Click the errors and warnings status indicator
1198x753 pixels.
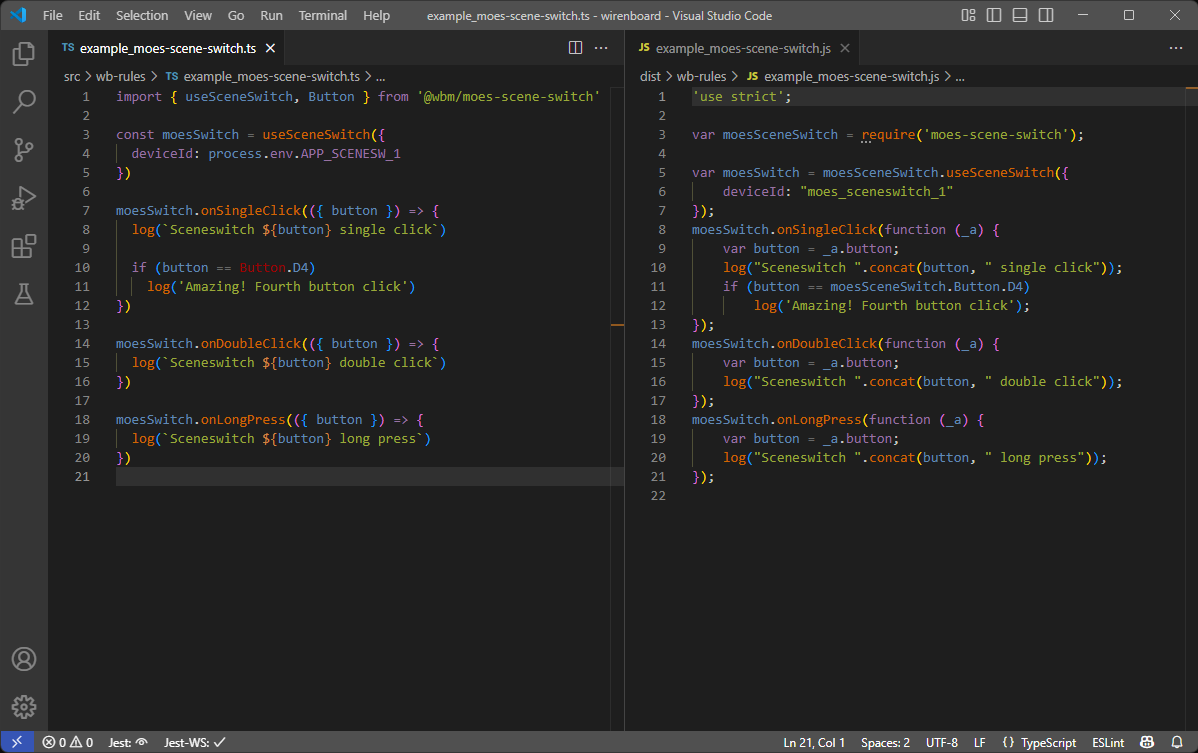(x=68, y=742)
